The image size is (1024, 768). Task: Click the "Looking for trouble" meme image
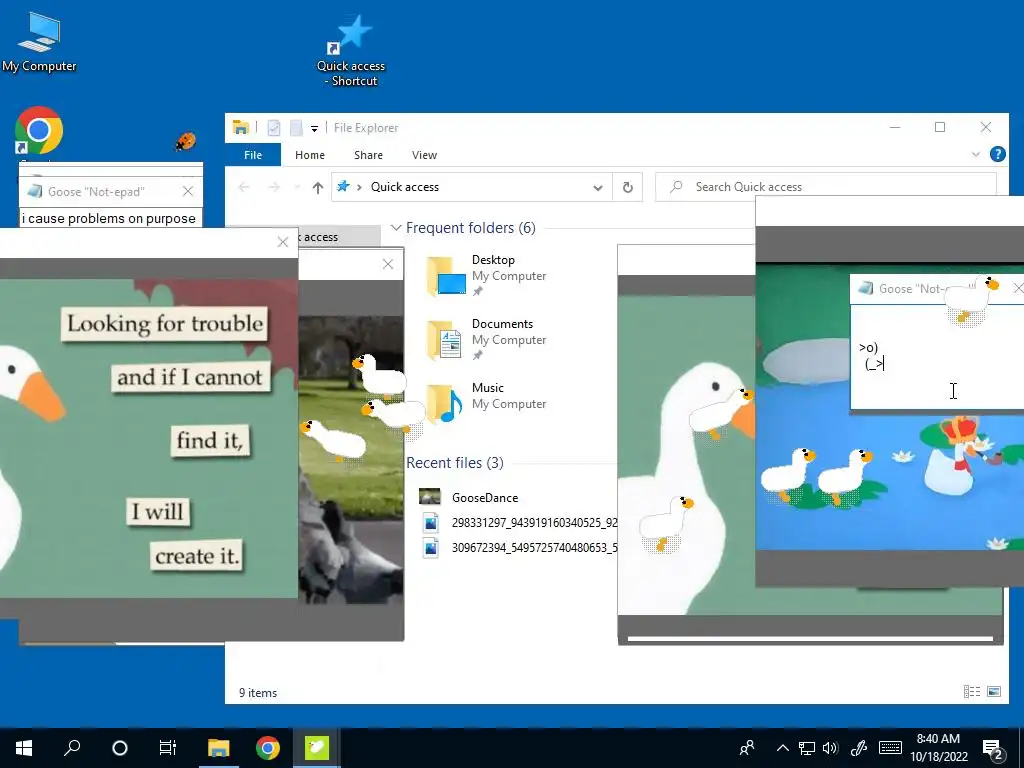point(149,438)
